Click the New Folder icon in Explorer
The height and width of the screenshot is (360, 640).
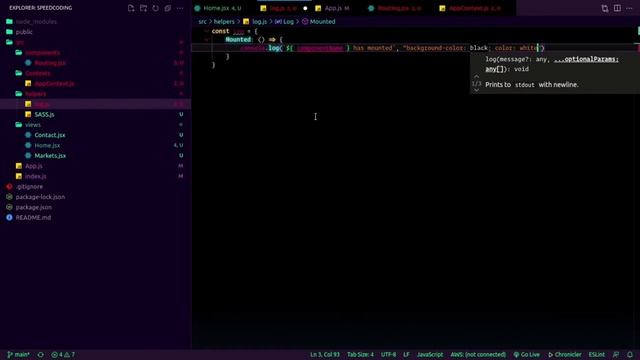[x=143, y=8]
